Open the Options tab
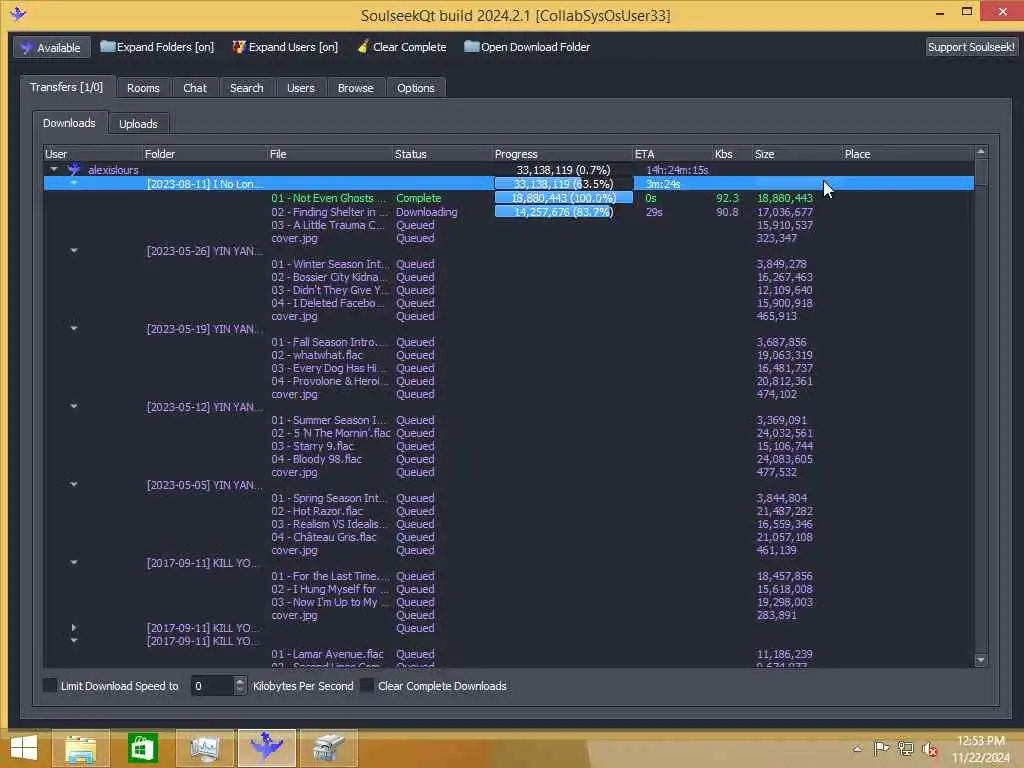This screenshot has height=768, width=1024. [x=415, y=88]
